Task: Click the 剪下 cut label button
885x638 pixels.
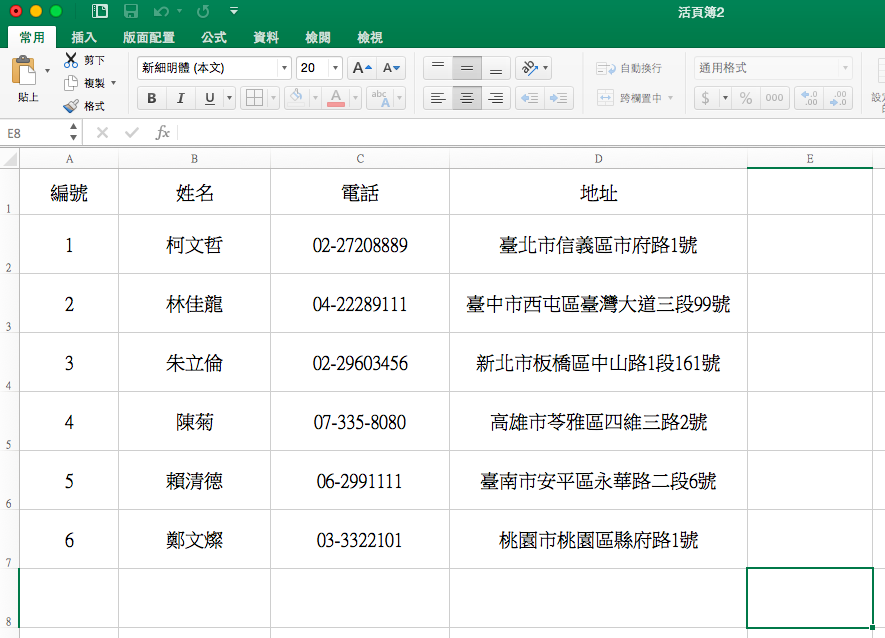Action: click(x=94, y=60)
